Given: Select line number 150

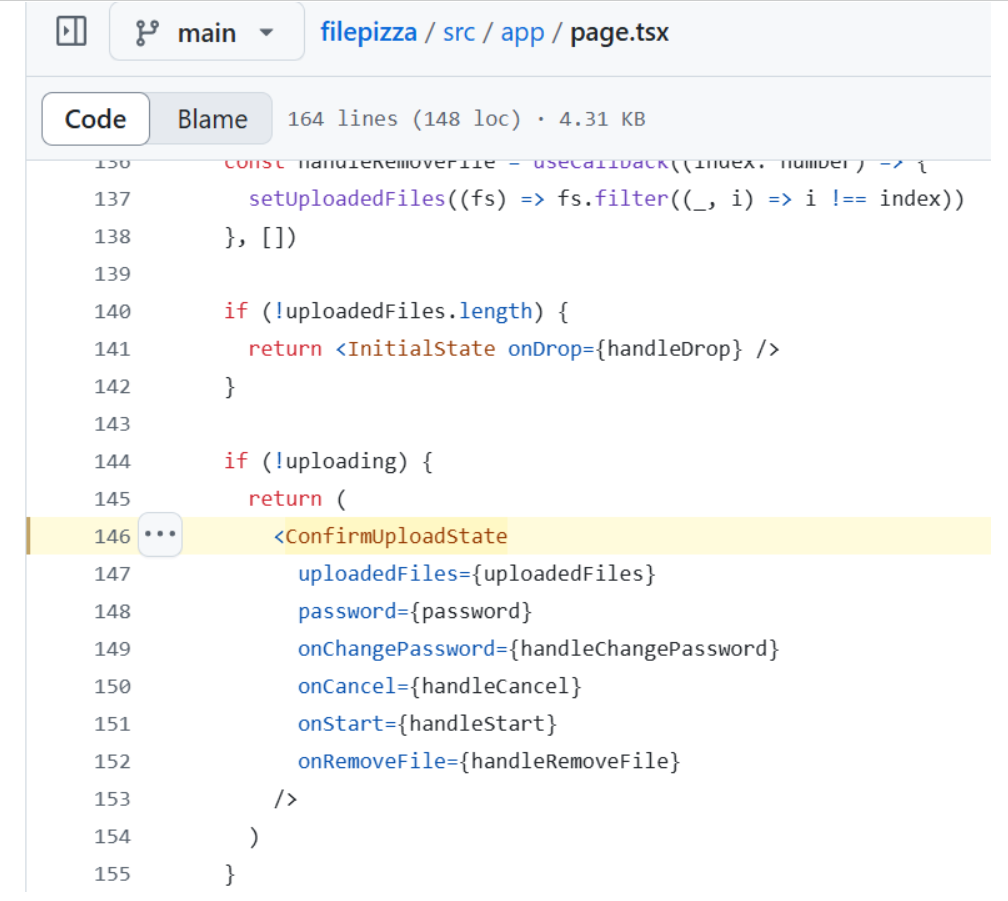Looking at the screenshot, I should (112, 686).
